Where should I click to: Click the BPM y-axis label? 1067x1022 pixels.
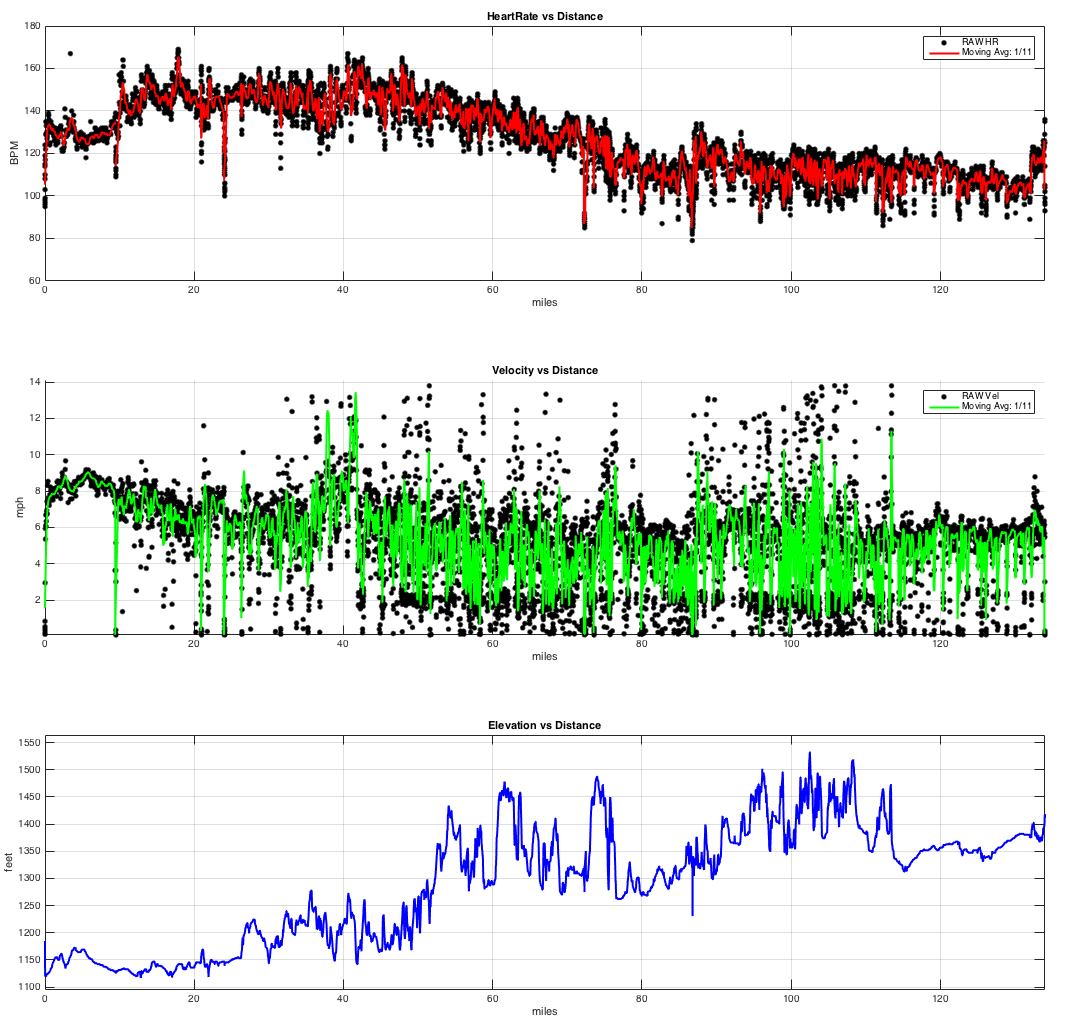[x=14, y=154]
